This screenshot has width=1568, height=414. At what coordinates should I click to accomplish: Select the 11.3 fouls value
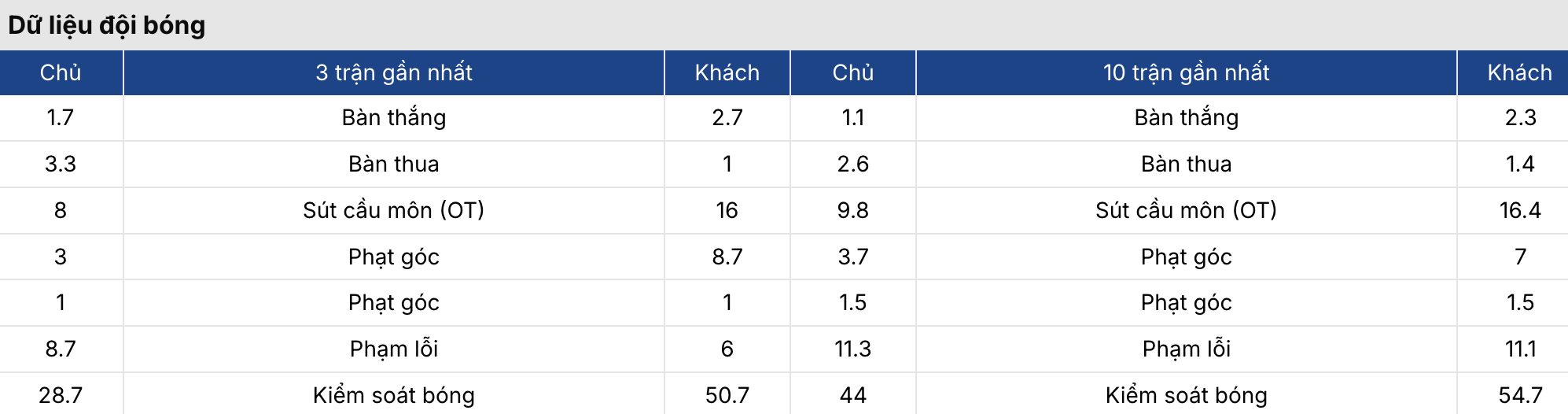[x=853, y=349]
